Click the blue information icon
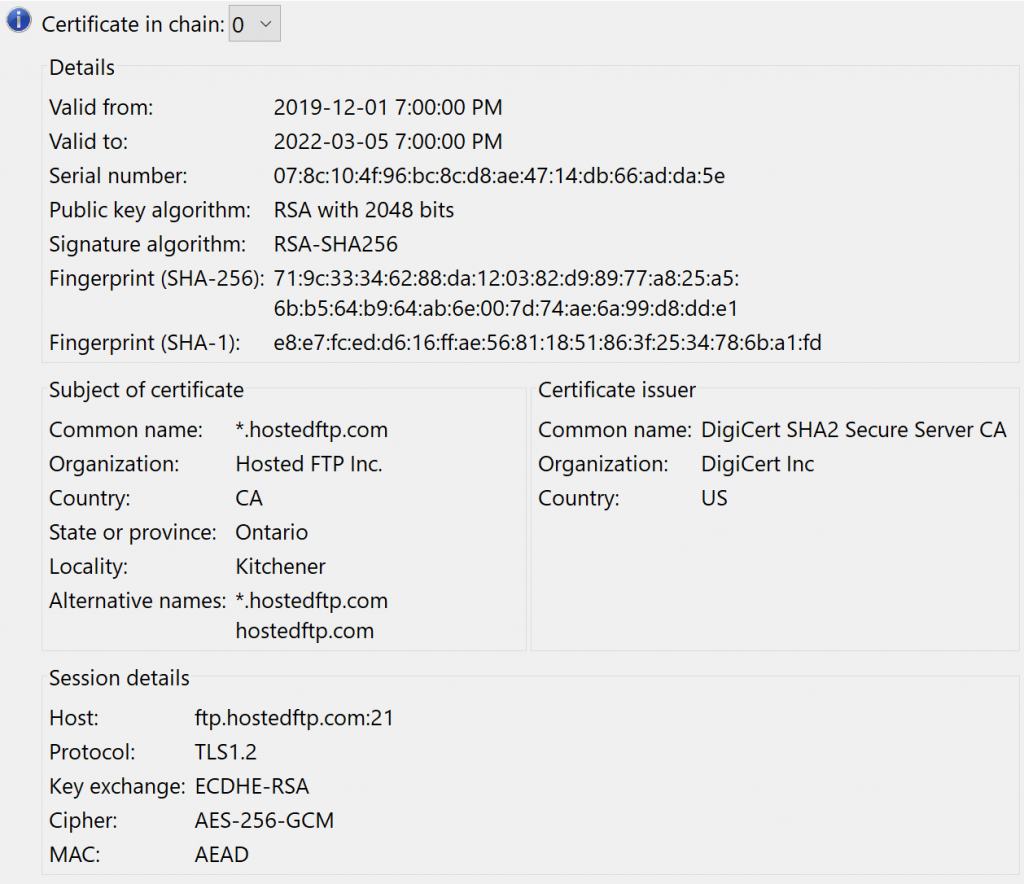The image size is (1024, 884). point(18,20)
